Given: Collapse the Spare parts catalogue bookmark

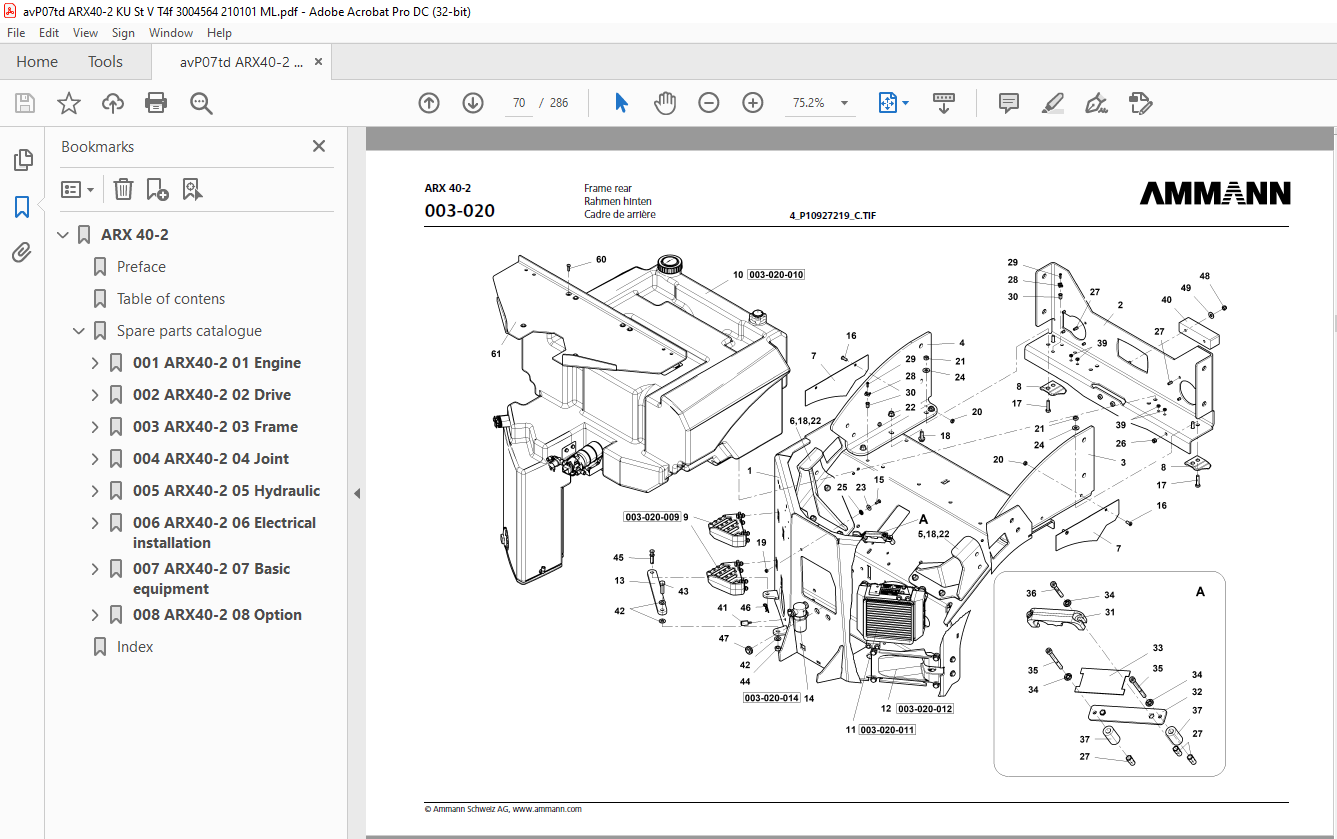Looking at the screenshot, I should point(79,331).
